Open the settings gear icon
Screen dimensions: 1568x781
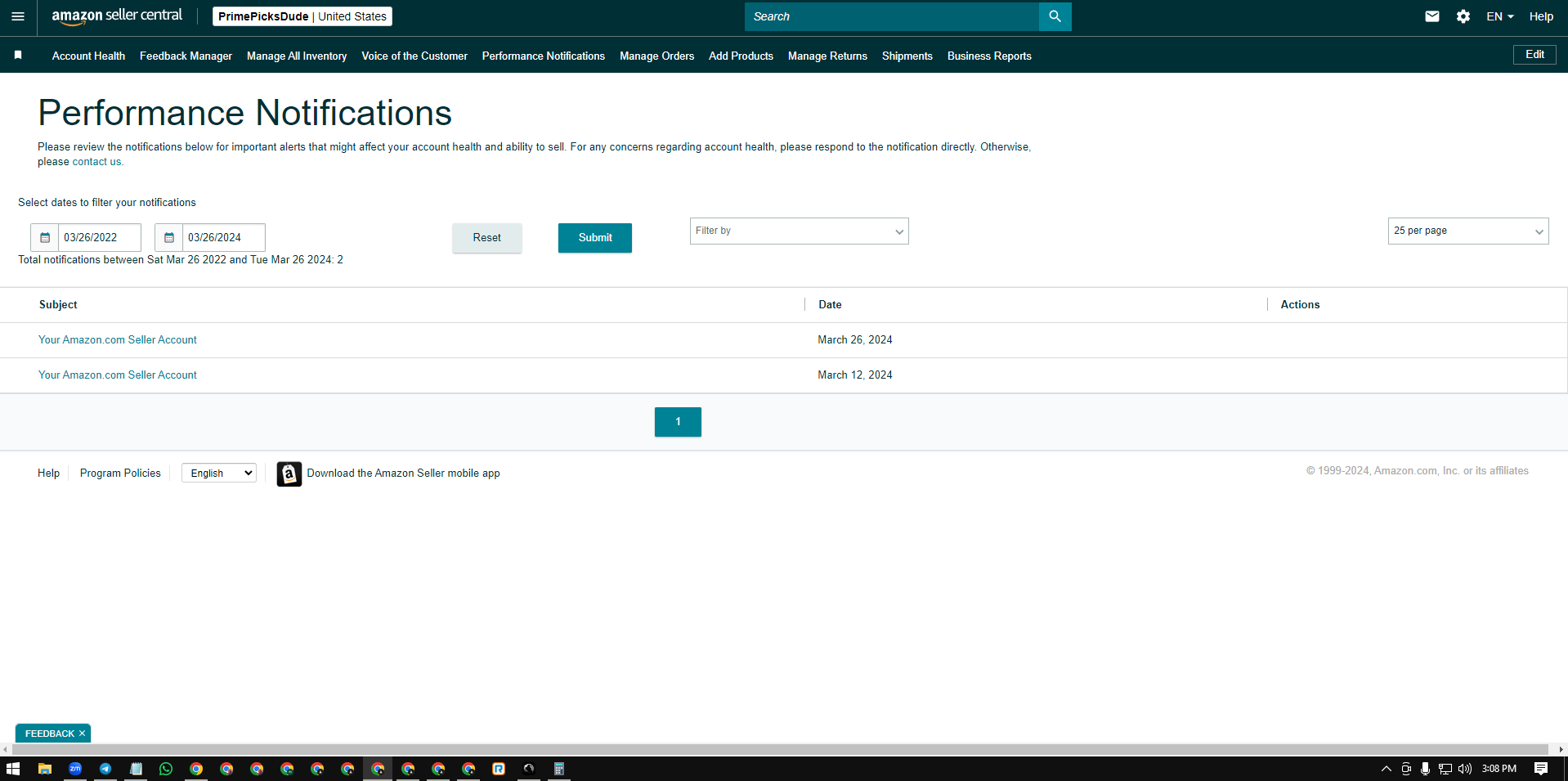tap(1463, 16)
